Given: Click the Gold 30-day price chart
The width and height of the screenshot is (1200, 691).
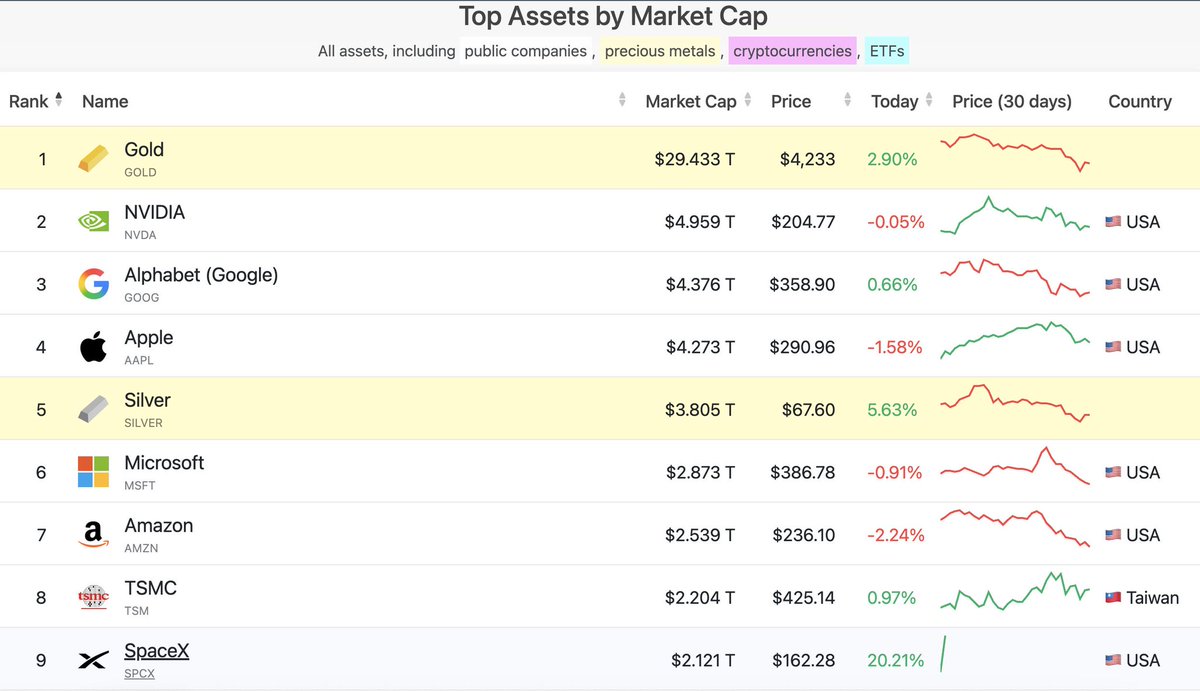Looking at the screenshot, I should coord(1015,152).
